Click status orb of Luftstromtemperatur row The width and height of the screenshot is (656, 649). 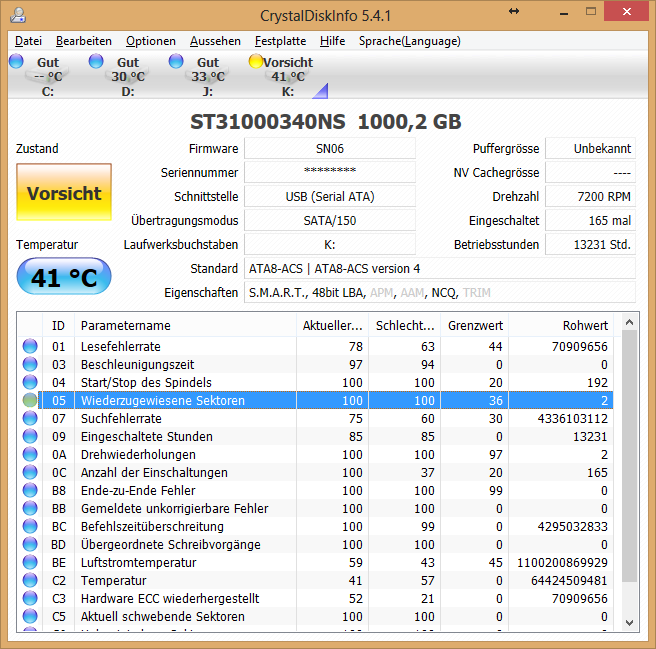pyautogui.click(x=30, y=562)
